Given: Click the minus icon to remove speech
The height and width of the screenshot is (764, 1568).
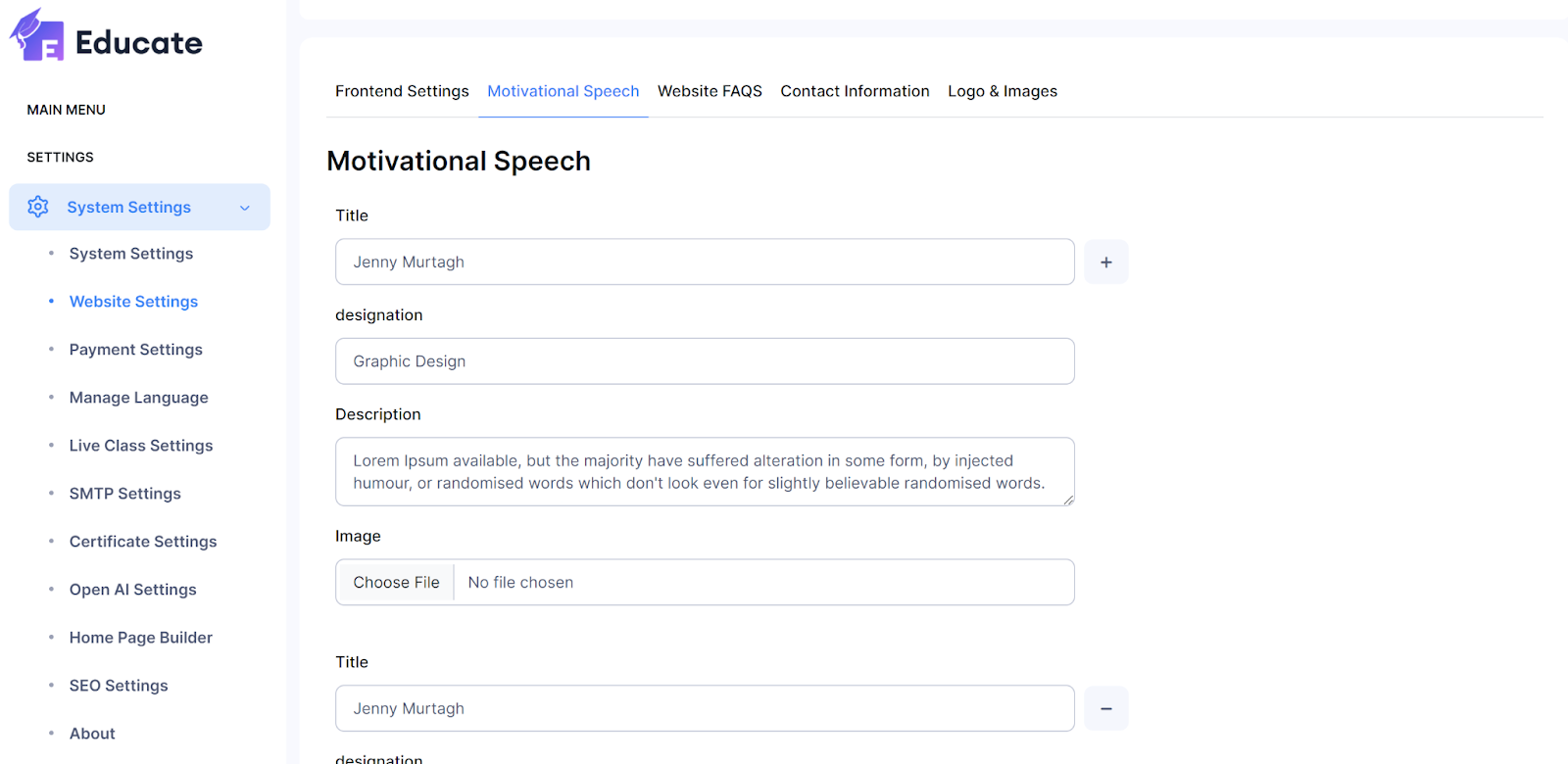Looking at the screenshot, I should (x=1105, y=709).
